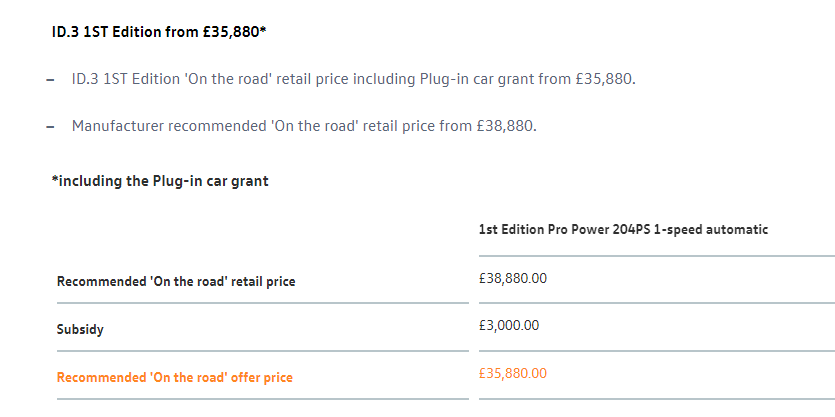Click the '*including the Plug-in car grant' footnote
The image size is (835, 417).
point(160,181)
